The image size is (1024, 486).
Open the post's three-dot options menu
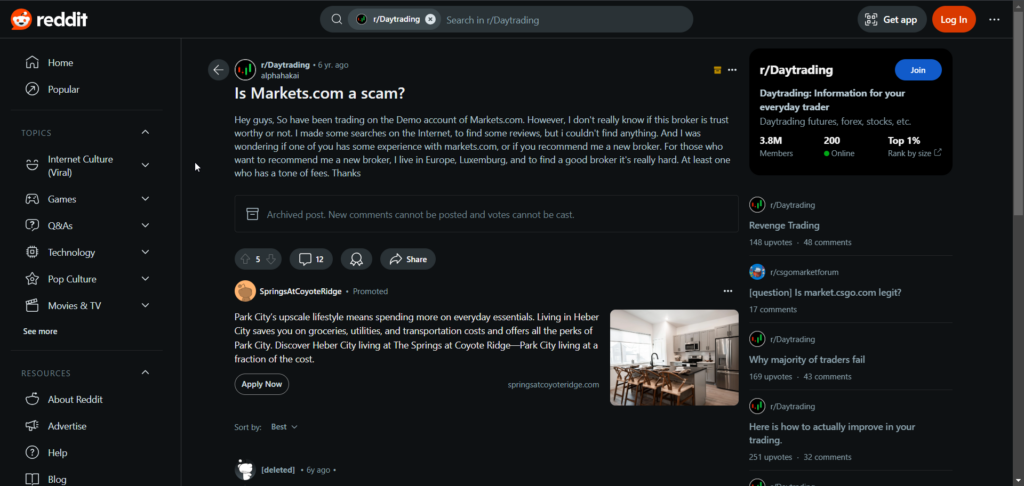(732, 70)
